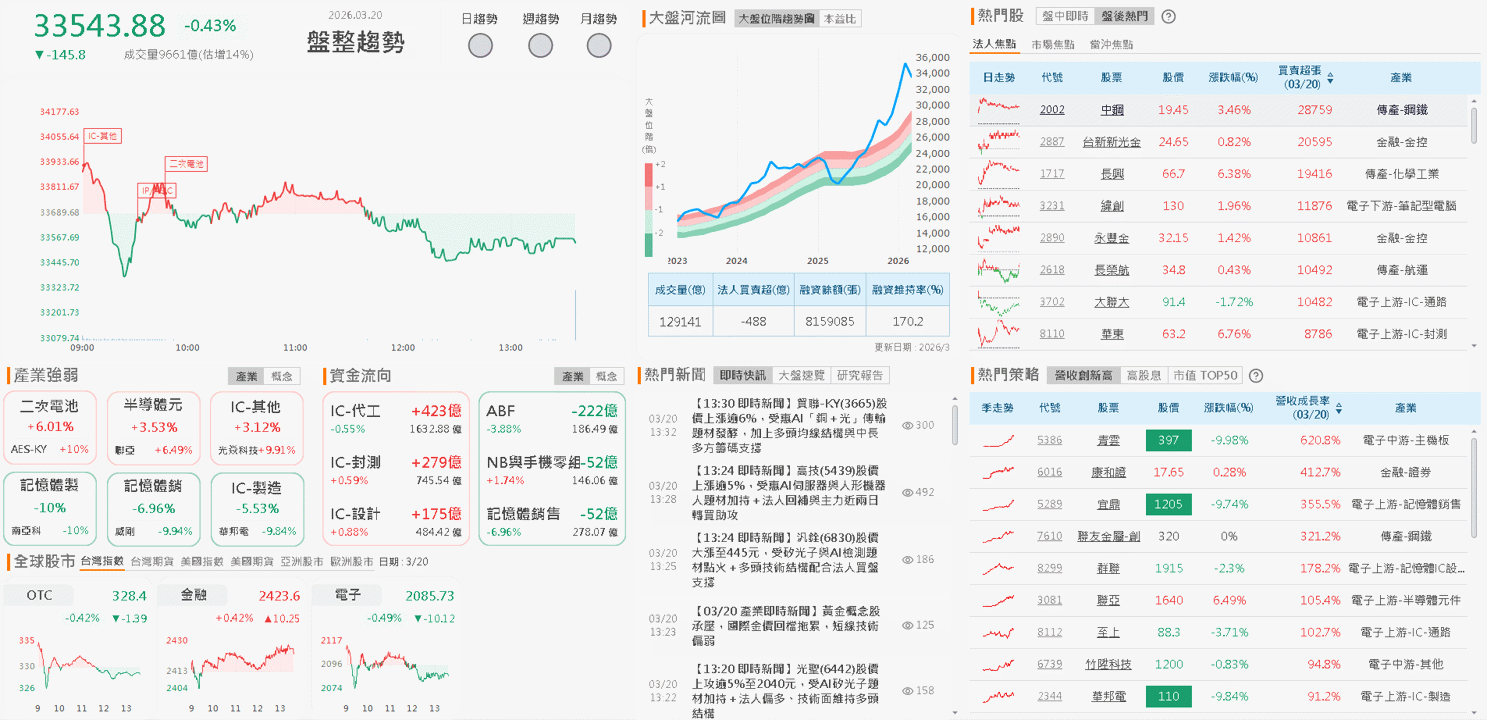Toggle 資金流向 panel to 產業
The image size is (1487, 720).
pos(572,376)
